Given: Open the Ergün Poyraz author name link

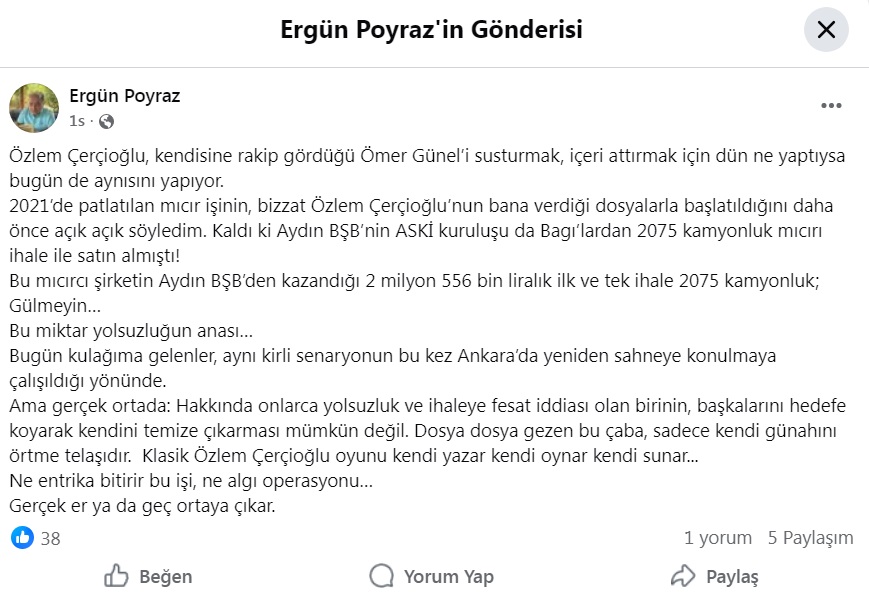Looking at the screenshot, I should [125, 96].
